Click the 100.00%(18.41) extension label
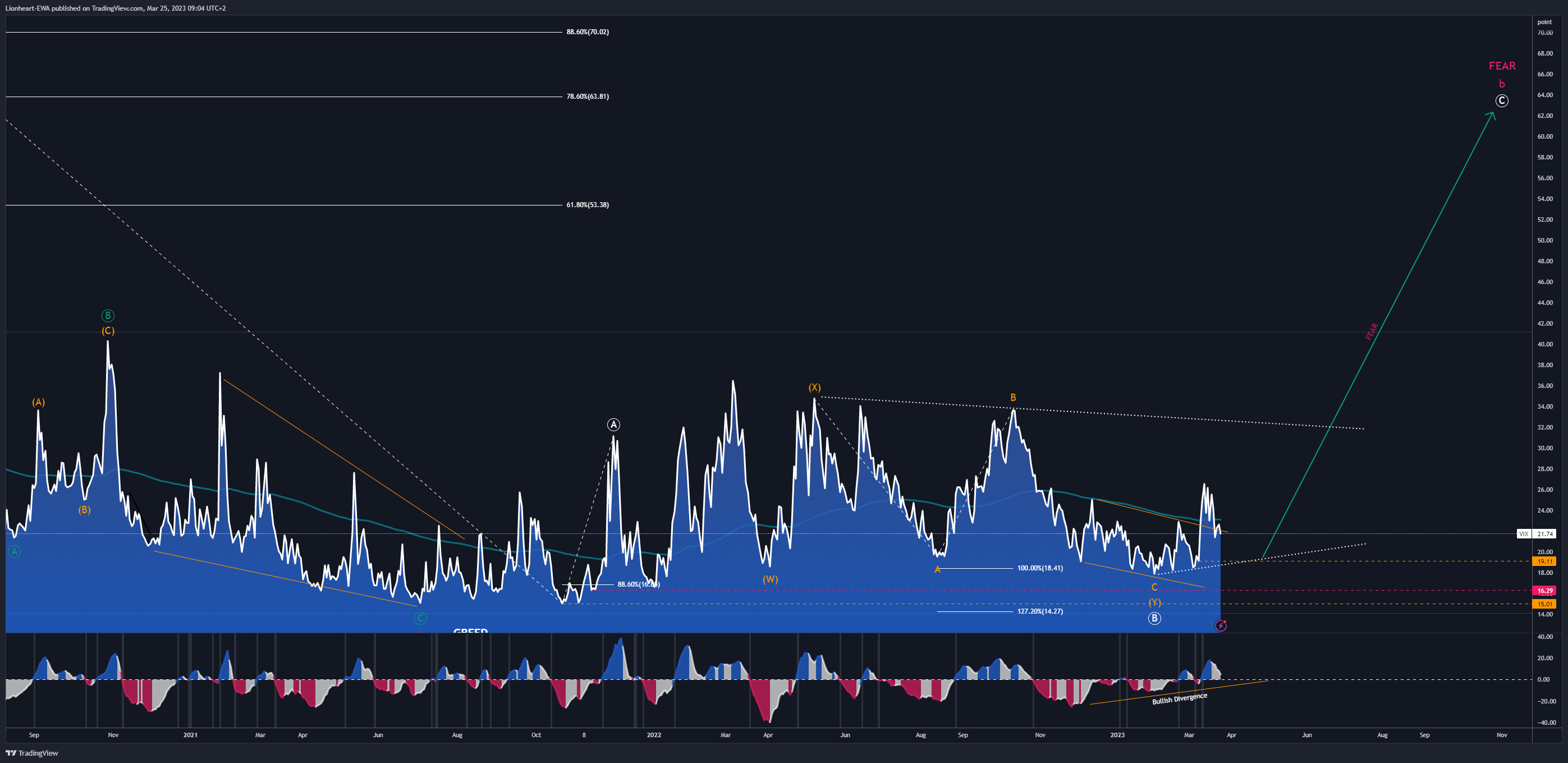This screenshot has height=763, width=1568. click(1040, 568)
